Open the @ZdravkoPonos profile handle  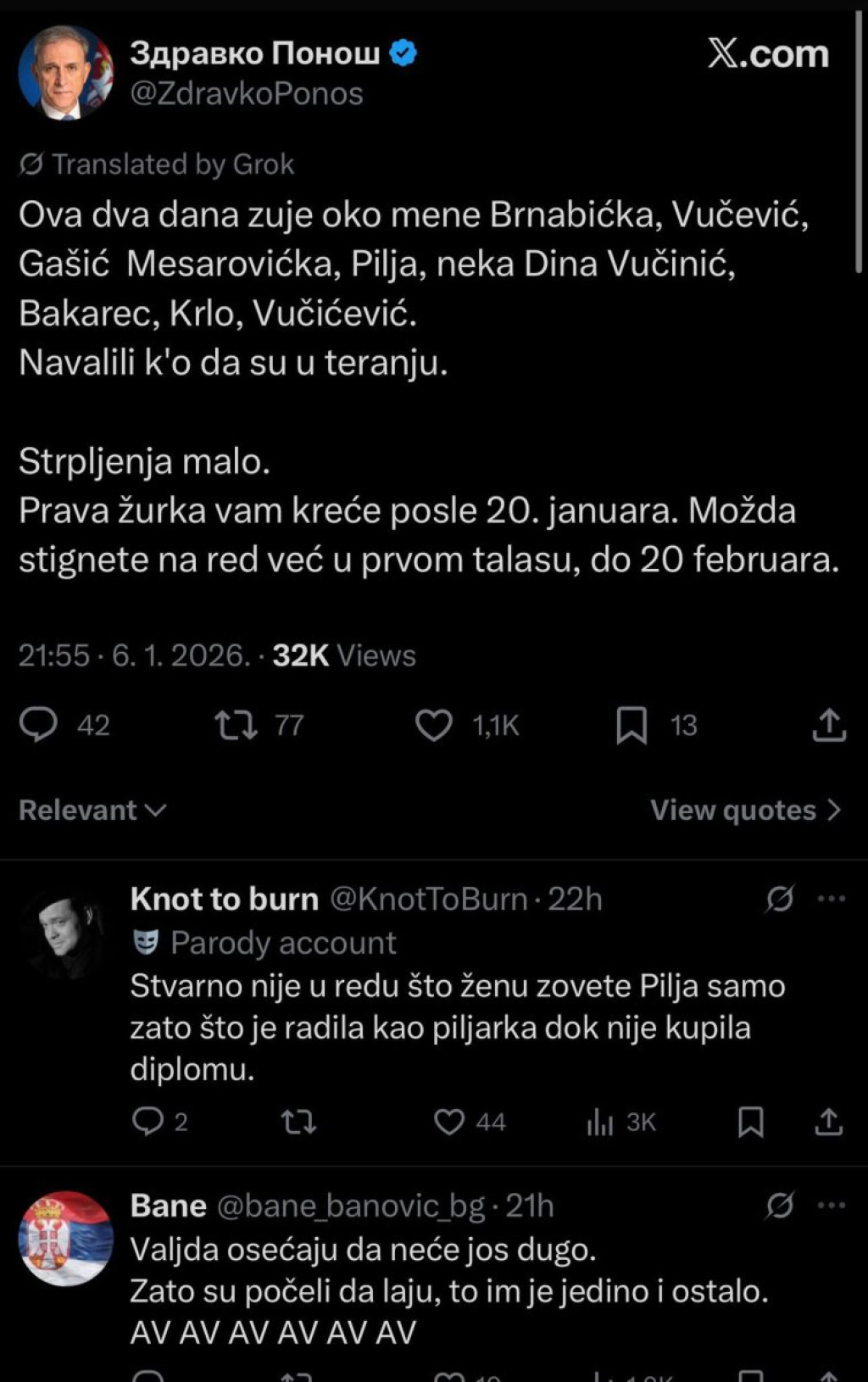coord(247,93)
